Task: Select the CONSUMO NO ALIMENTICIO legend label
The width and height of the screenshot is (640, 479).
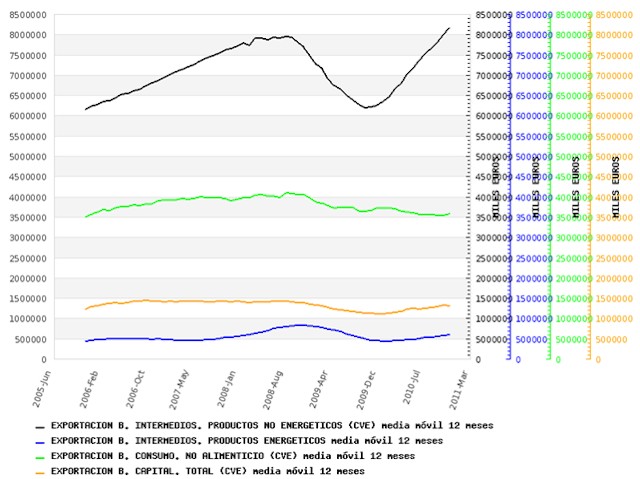Action: click(x=232, y=455)
